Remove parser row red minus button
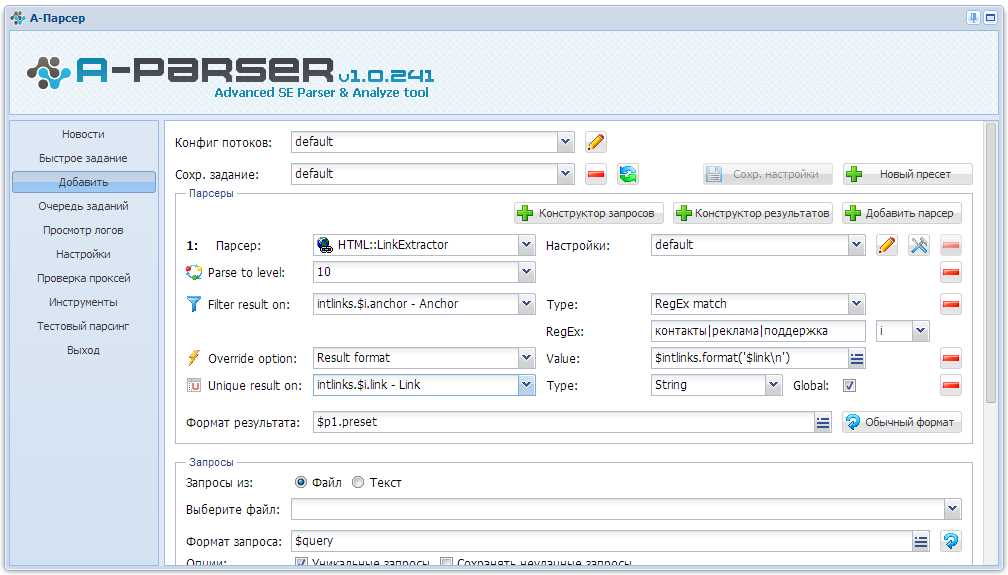 [951, 245]
